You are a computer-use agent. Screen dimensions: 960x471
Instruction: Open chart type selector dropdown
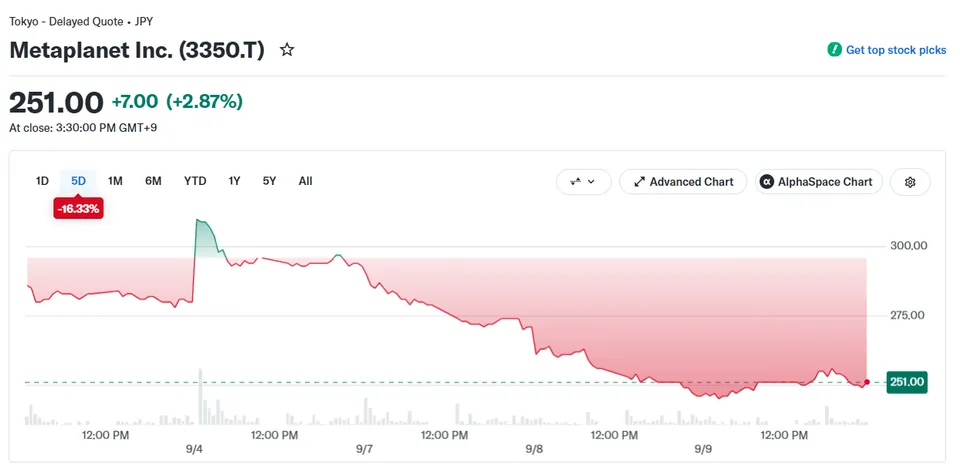pos(583,182)
